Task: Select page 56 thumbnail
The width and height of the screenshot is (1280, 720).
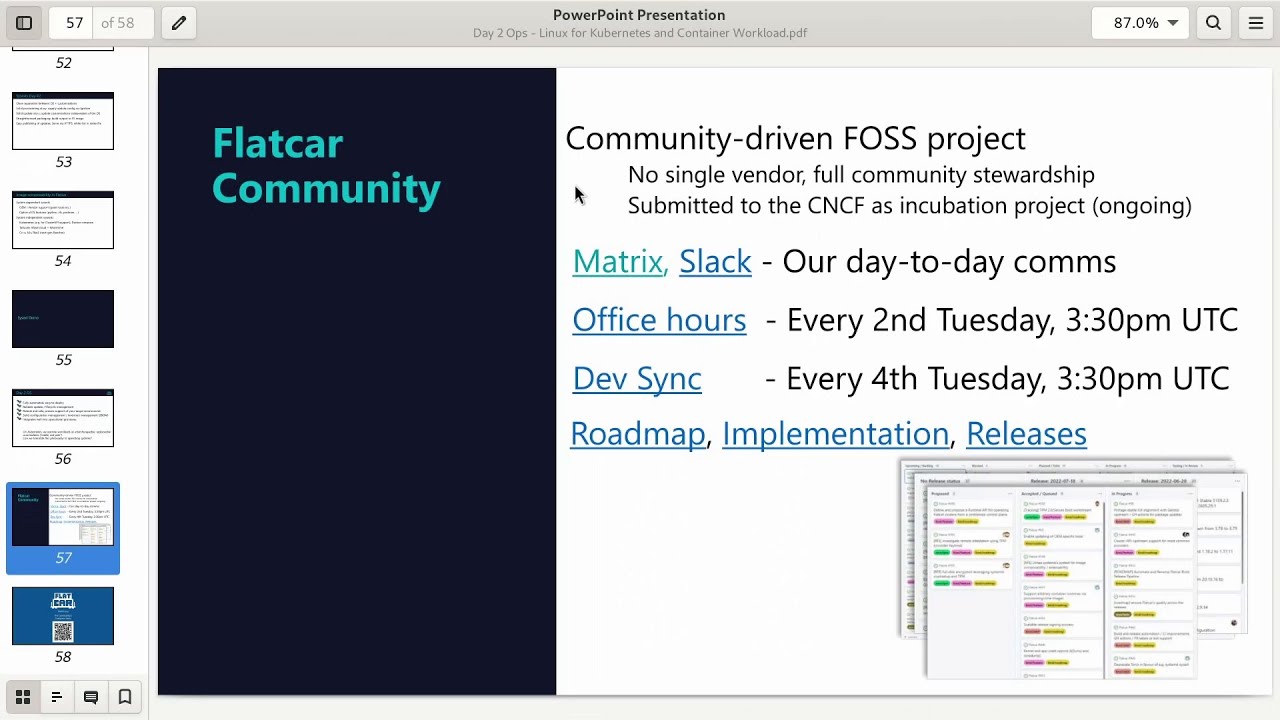Action: click(x=63, y=418)
